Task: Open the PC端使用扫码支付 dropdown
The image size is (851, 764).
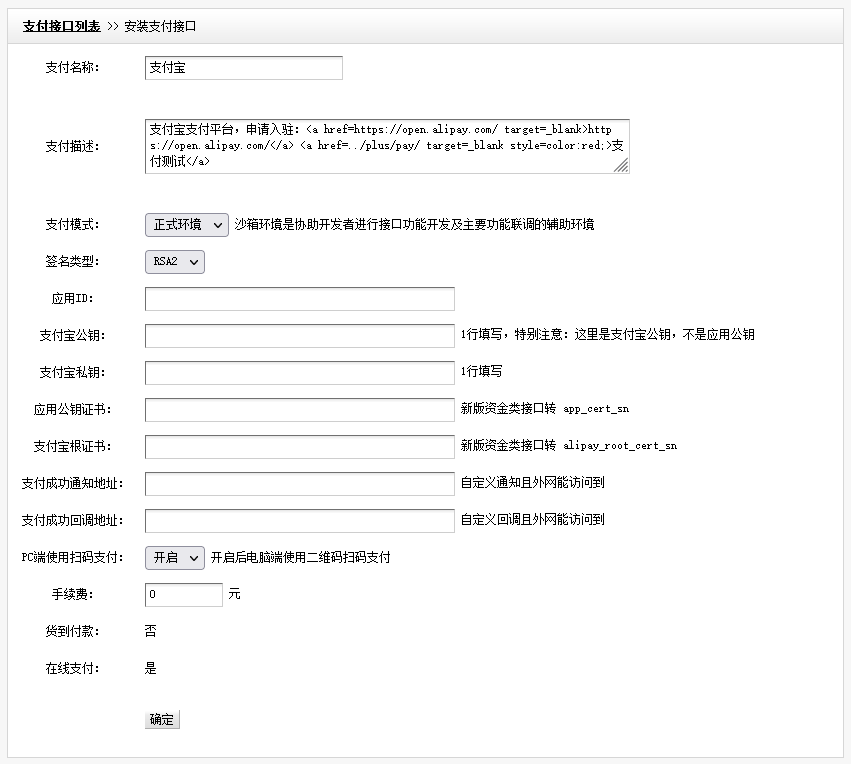Action: (174, 558)
